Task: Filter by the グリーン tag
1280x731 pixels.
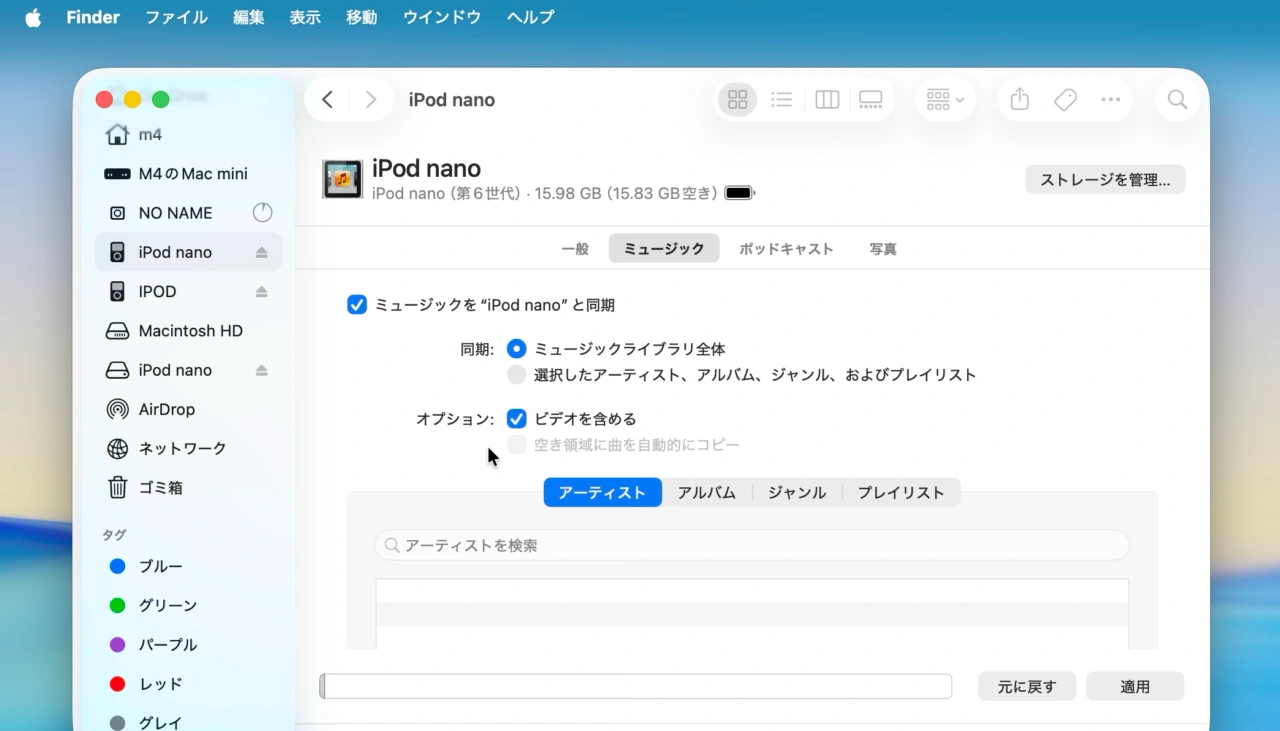Action: (x=188, y=606)
